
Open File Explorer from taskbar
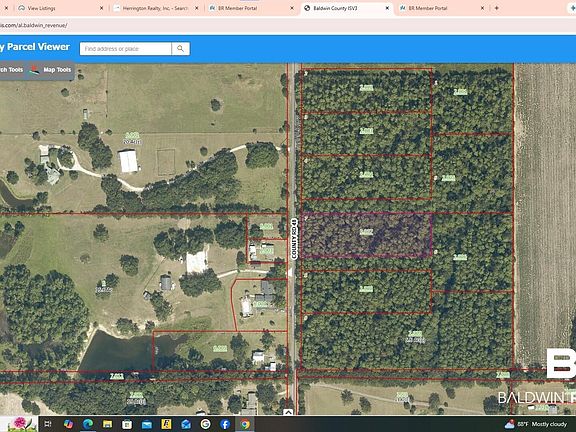pos(107,424)
